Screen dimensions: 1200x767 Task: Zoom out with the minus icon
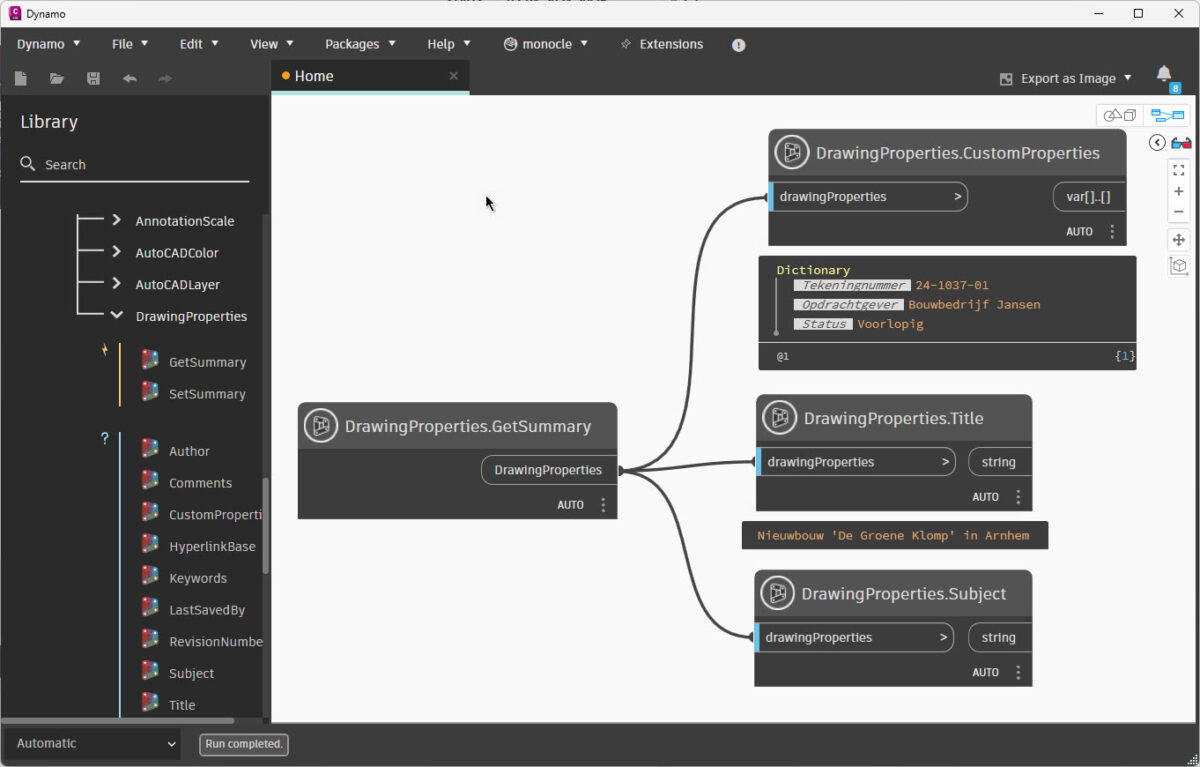coord(1179,212)
